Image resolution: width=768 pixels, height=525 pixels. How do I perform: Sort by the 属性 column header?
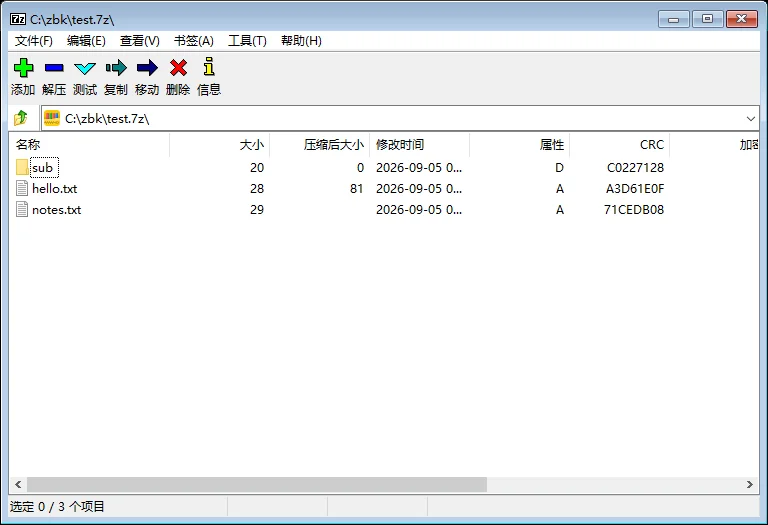point(519,144)
